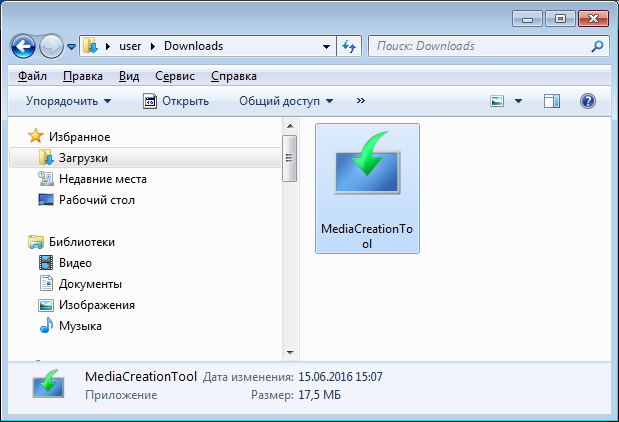Click MediaCreationTool icon in details pane
Viewport: 619px width, 422px height.
click(48, 384)
